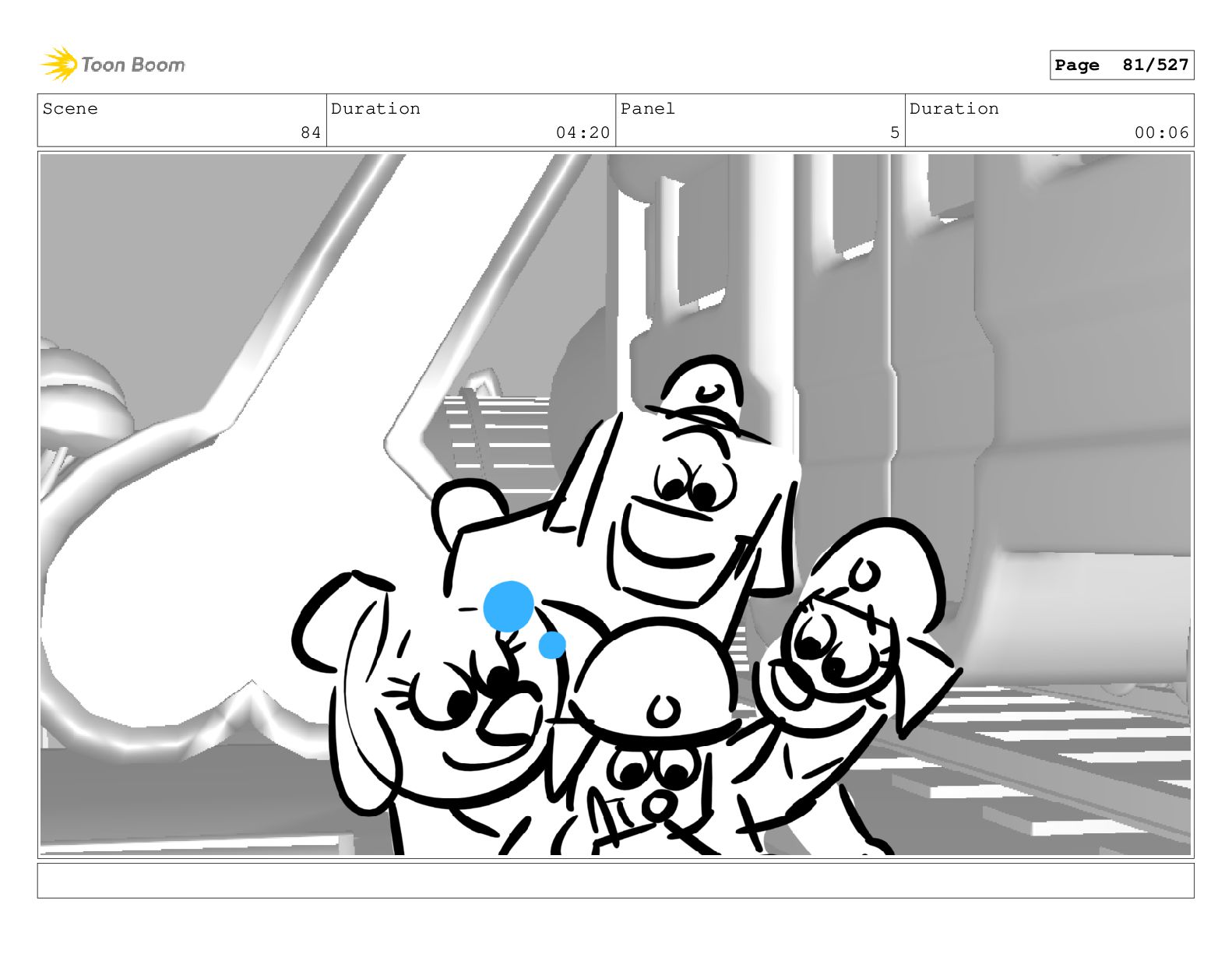Select the panel number 5

pyautogui.click(x=895, y=133)
